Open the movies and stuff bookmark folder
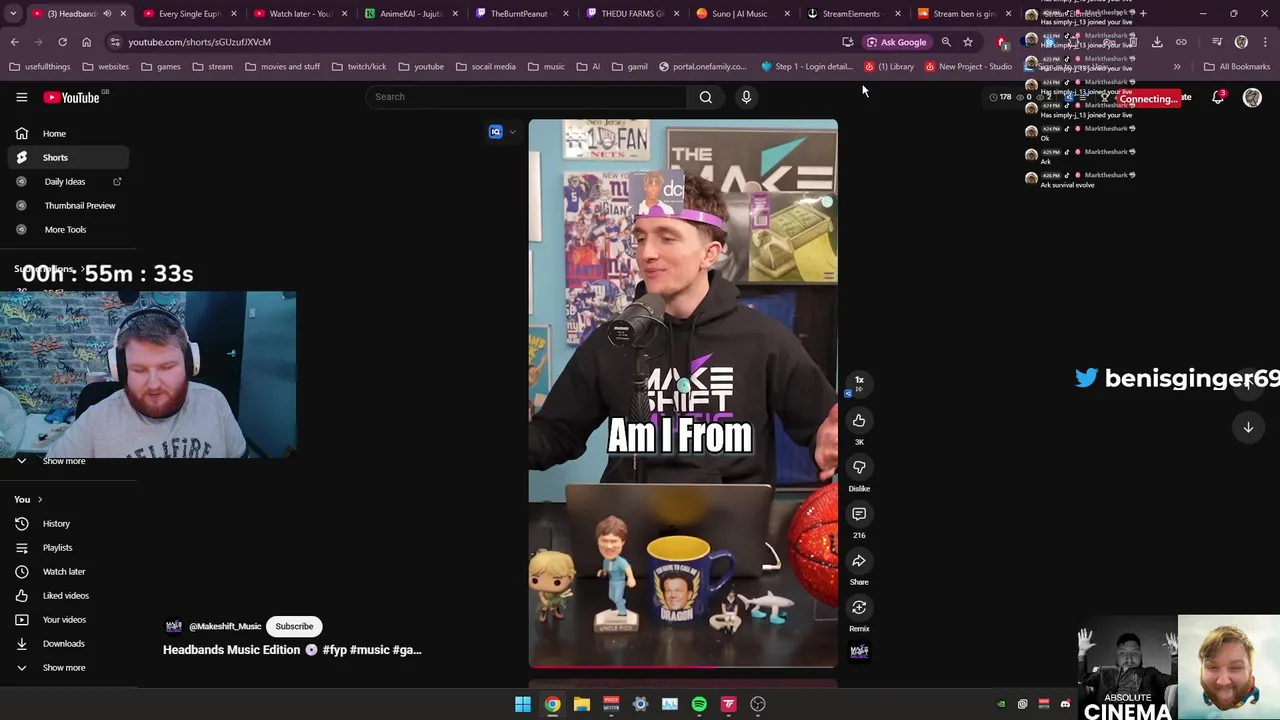The height and width of the screenshot is (720, 1280). point(281,67)
